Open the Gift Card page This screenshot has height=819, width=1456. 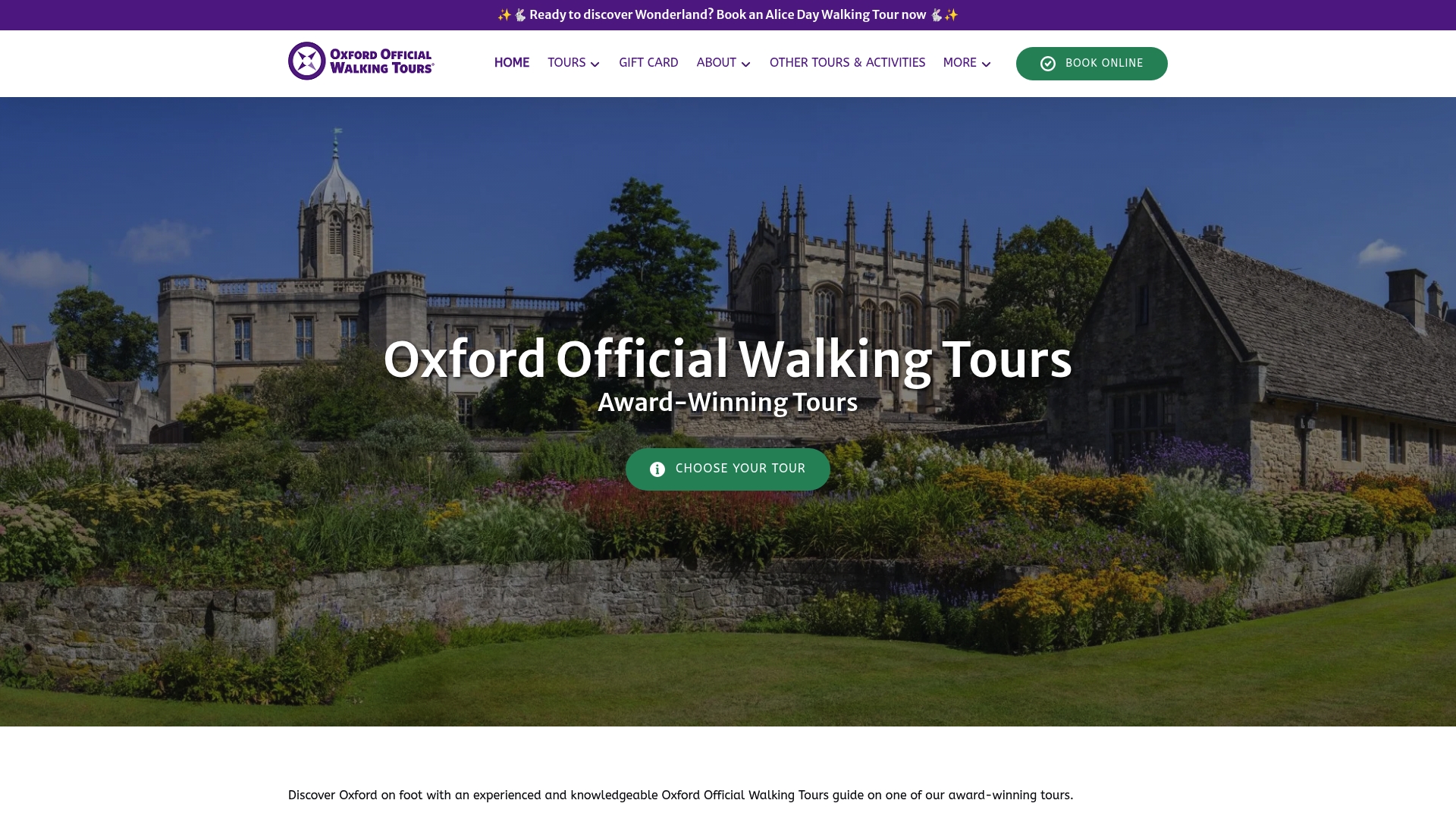(x=648, y=63)
